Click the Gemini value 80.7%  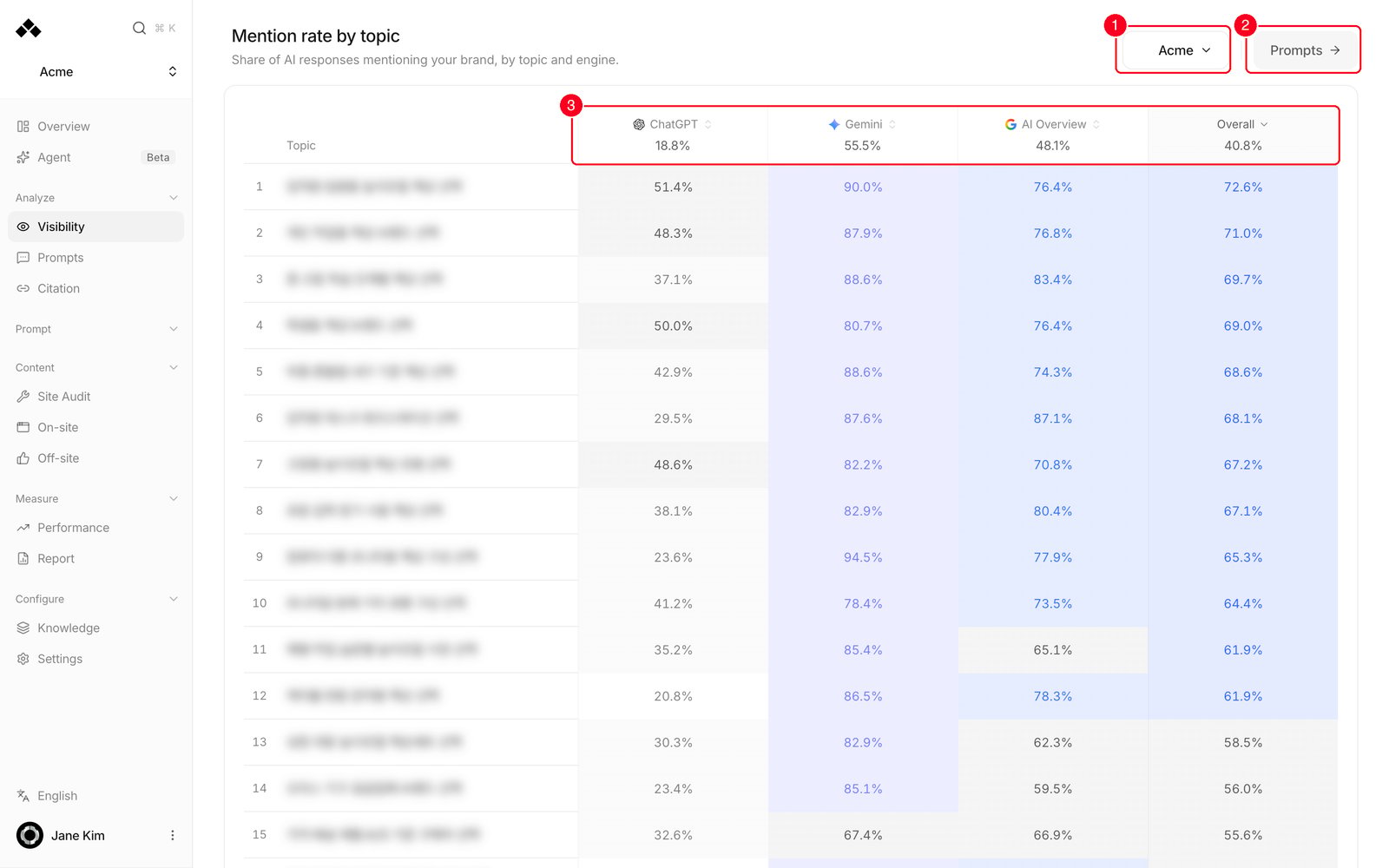tap(863, 325)
